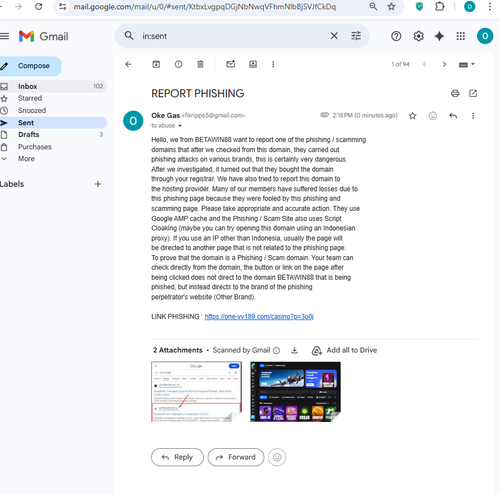
Task: Open browser extensions puzzle icon
Action: pyautogui.click(x=440, y=6)
